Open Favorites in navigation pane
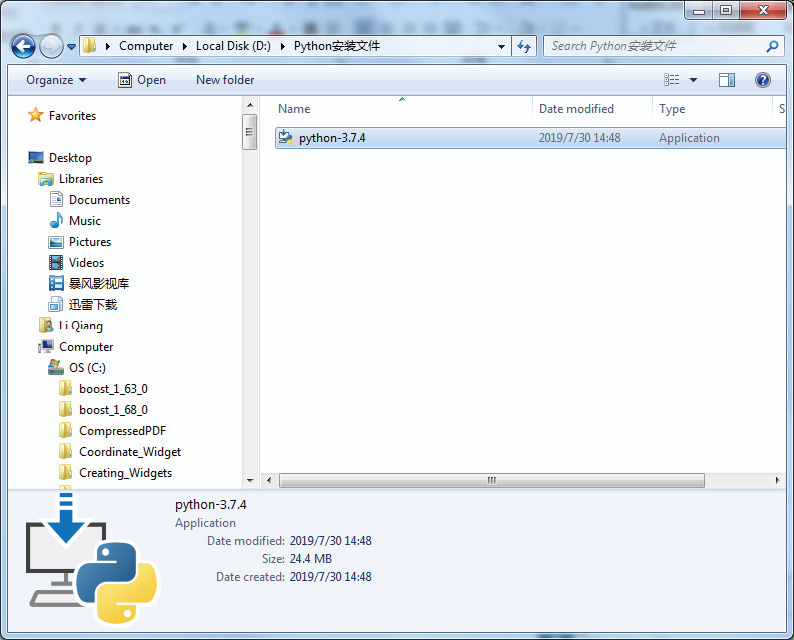 click(72, 116)
